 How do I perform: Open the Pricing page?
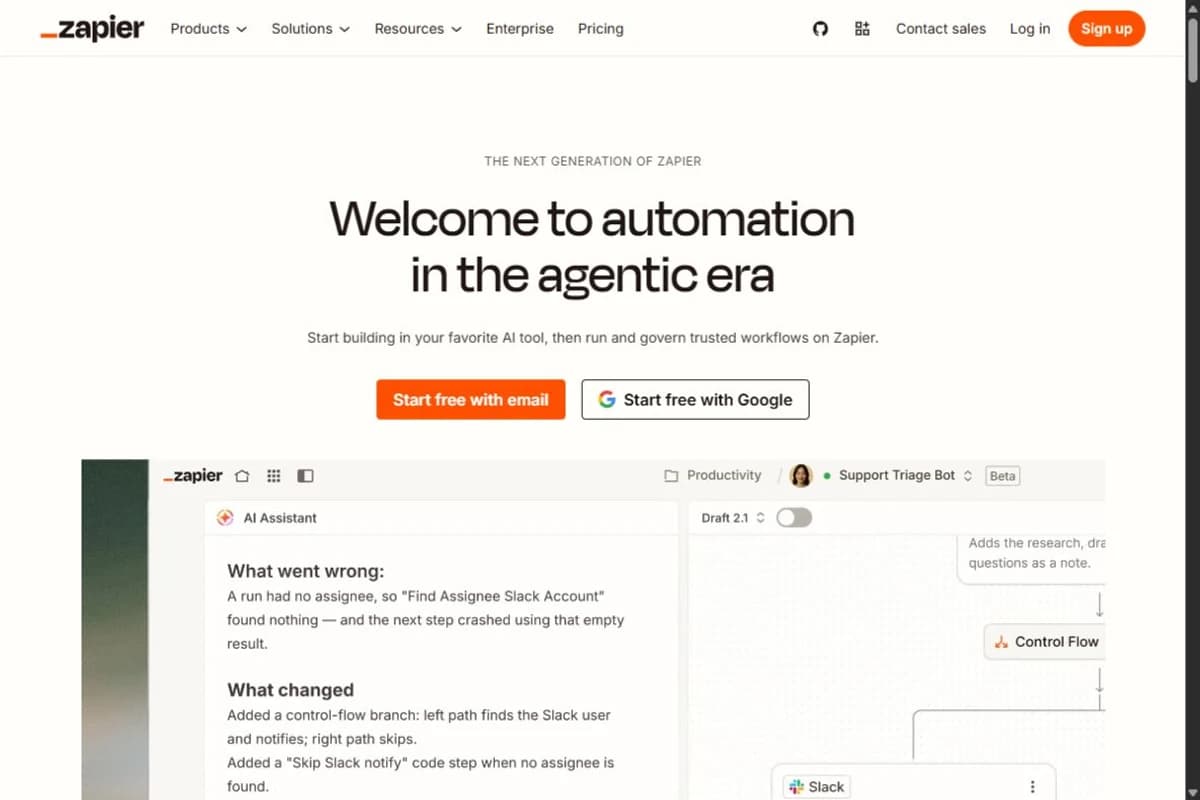(601, 29)
